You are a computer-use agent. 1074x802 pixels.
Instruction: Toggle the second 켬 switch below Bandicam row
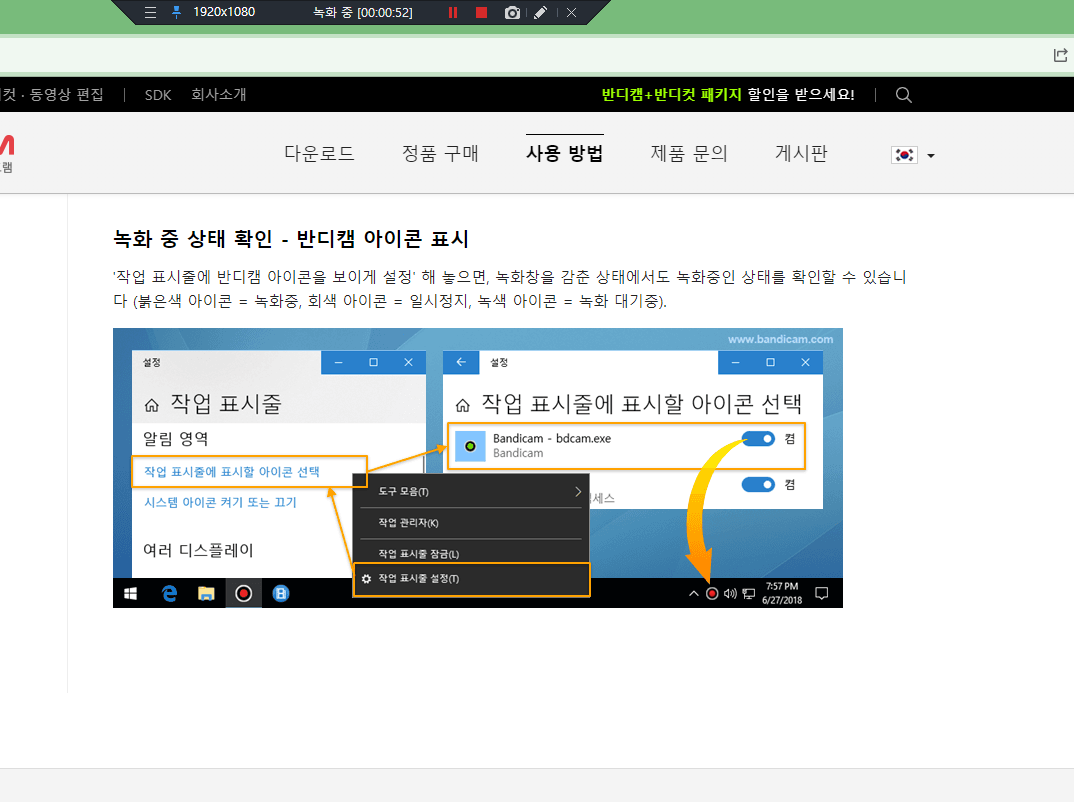pyautogui.click(x=758, y=485)
